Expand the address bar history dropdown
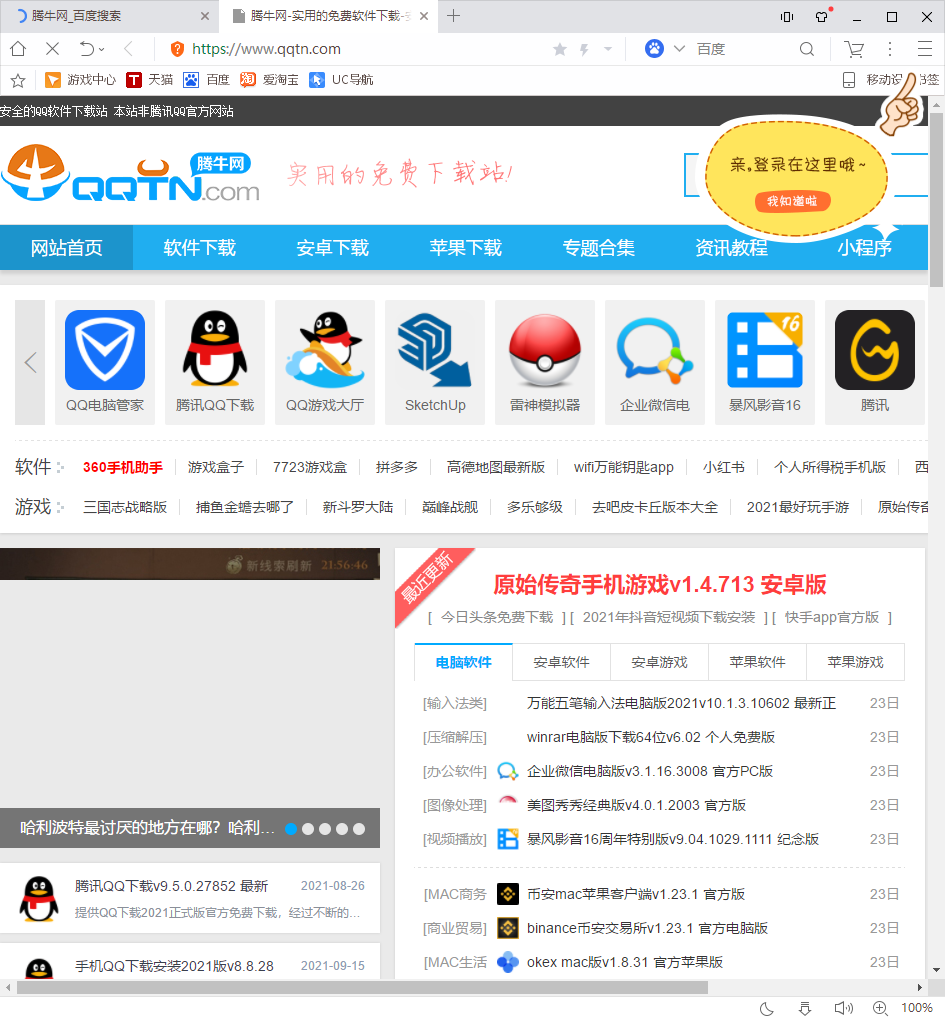Viewport: 945px width, 1020px height. [608, 49]
